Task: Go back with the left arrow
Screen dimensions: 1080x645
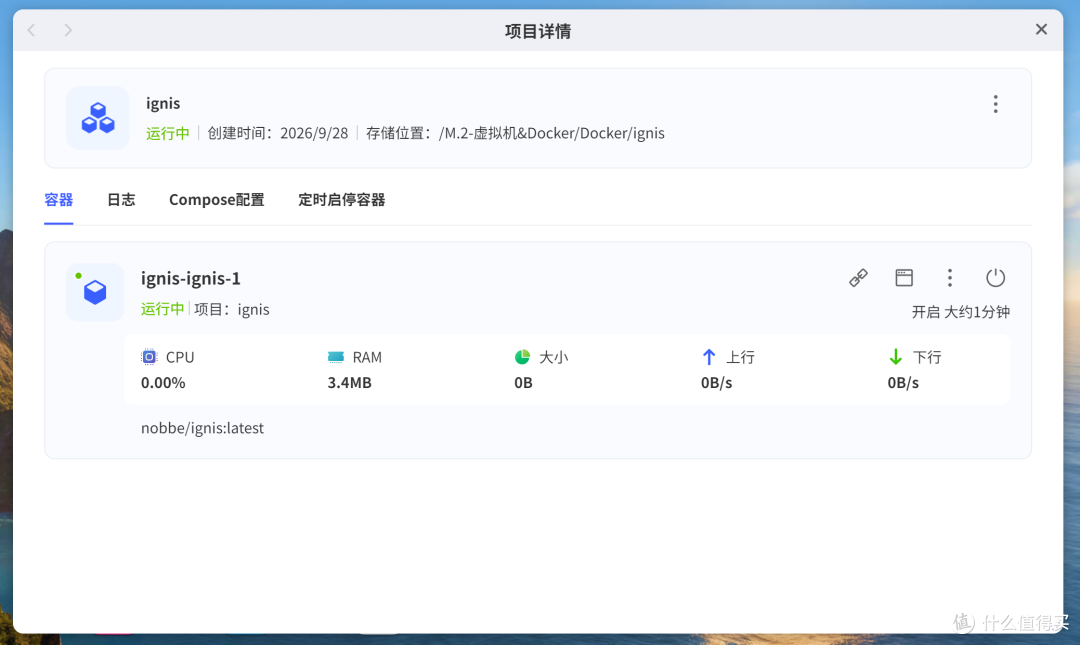Action: point(31,30)
